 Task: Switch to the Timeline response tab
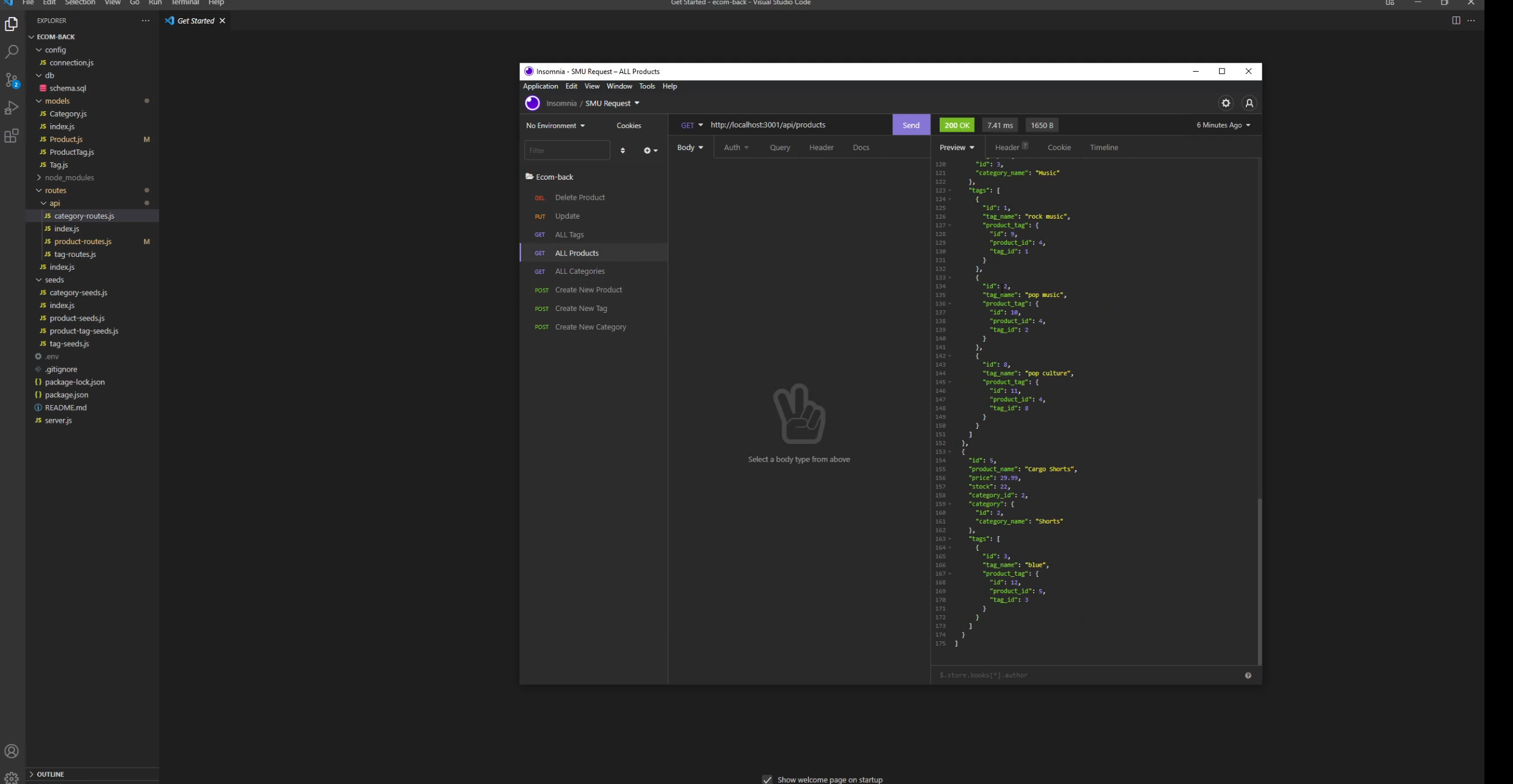click(x=1104, y=147)
